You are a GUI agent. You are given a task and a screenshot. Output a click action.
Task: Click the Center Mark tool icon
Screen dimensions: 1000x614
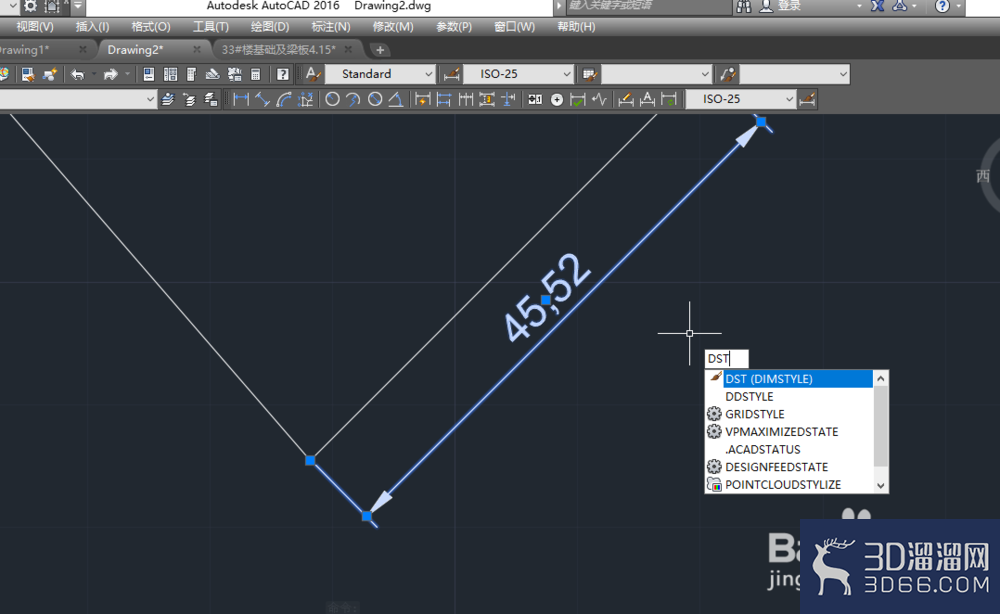click(557, 99)
